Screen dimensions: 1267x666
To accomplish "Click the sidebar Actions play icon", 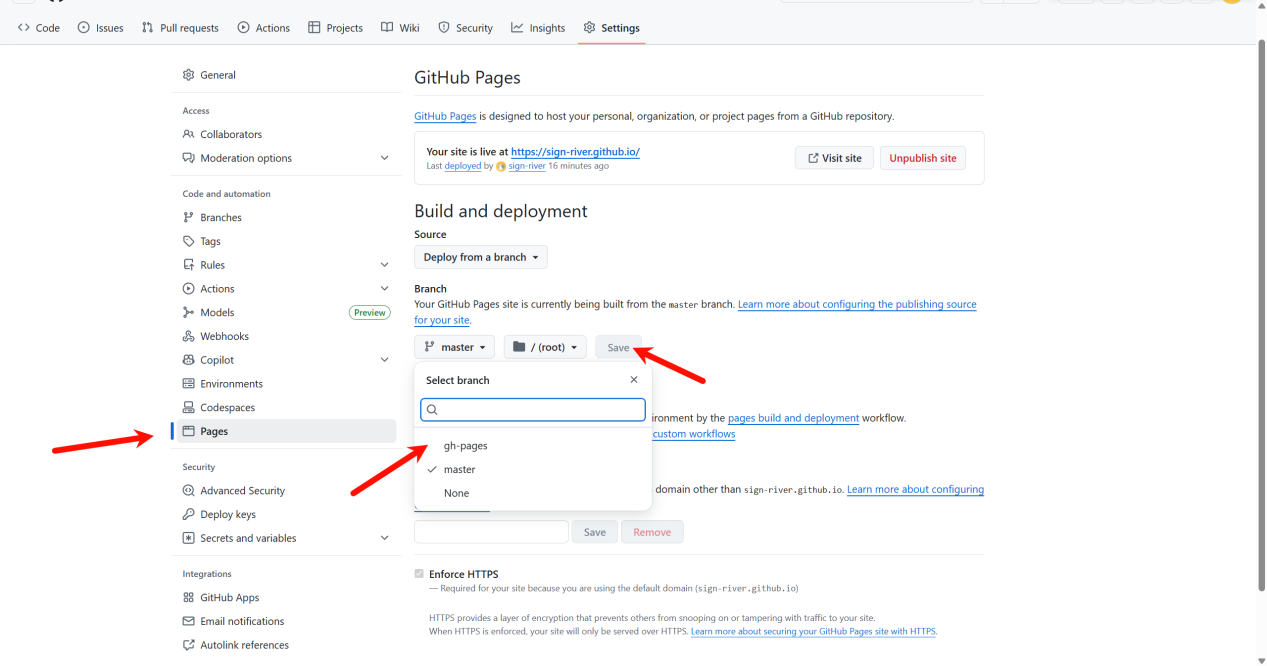I will [x=189, y=289].
